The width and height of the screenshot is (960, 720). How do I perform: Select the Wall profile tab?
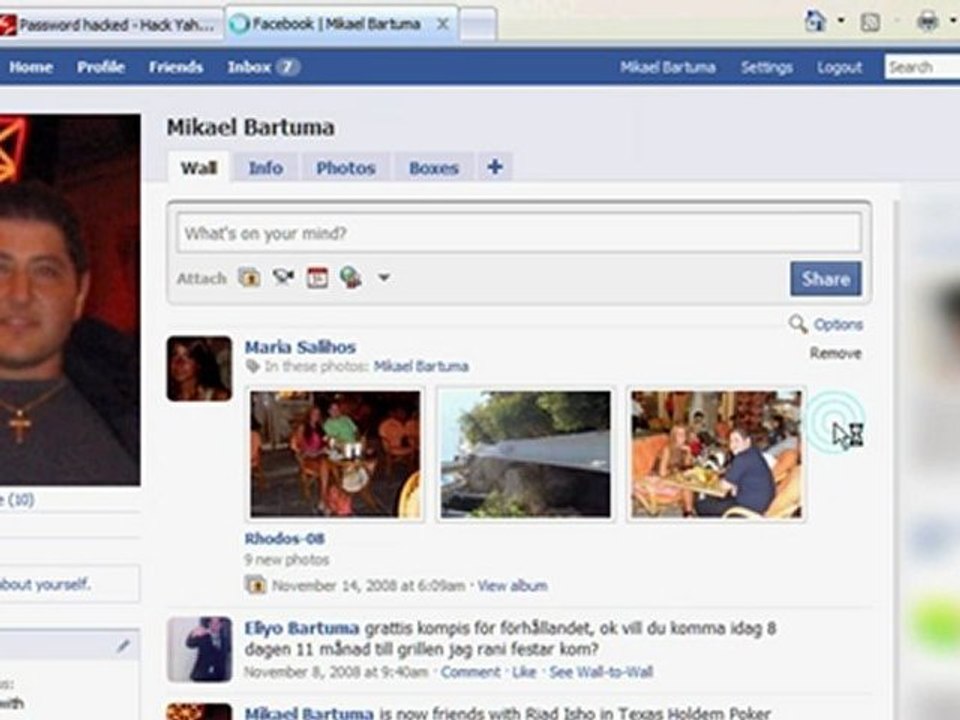(x=199, y=167)
